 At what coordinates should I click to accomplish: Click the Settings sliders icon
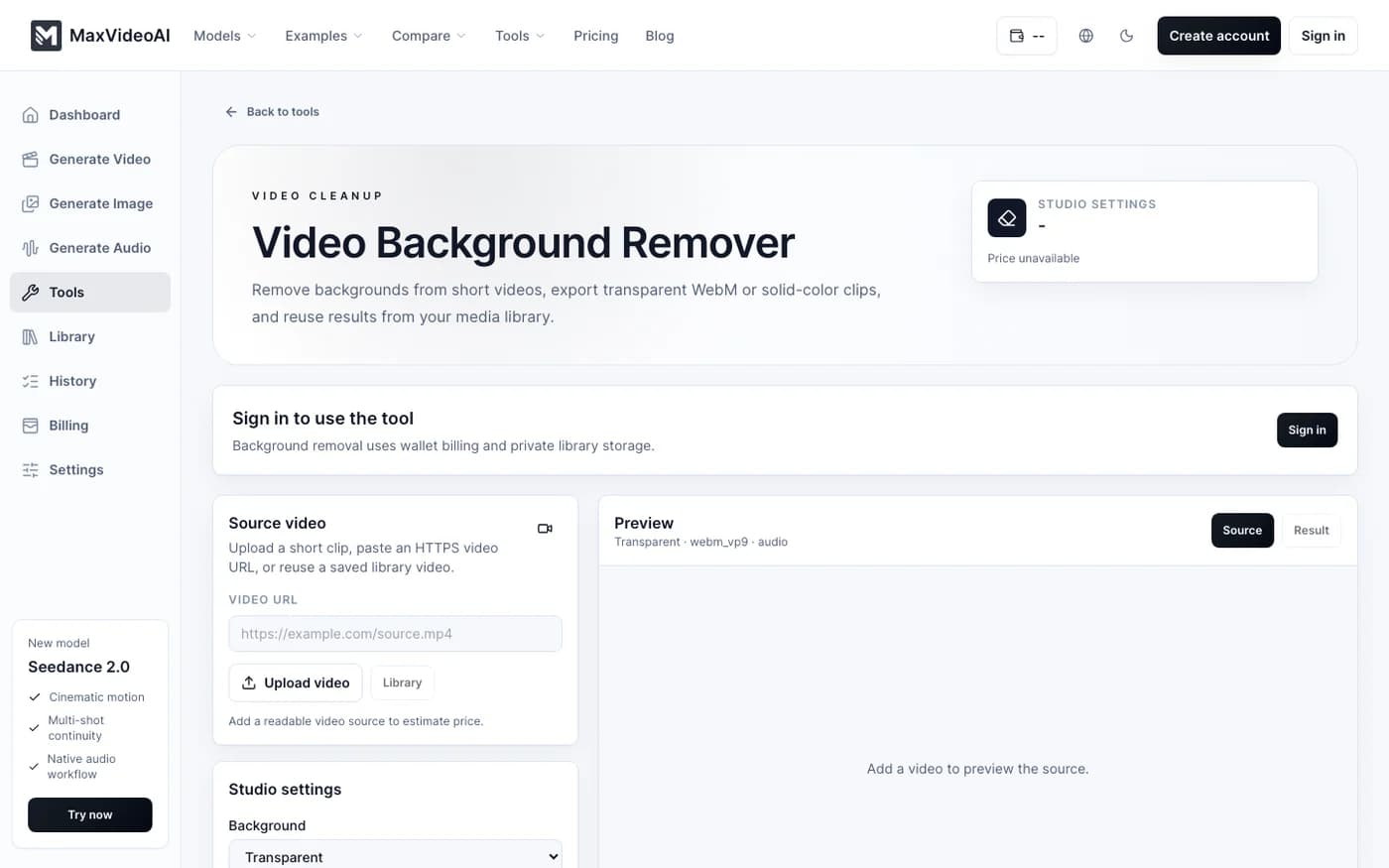(31, 470)
